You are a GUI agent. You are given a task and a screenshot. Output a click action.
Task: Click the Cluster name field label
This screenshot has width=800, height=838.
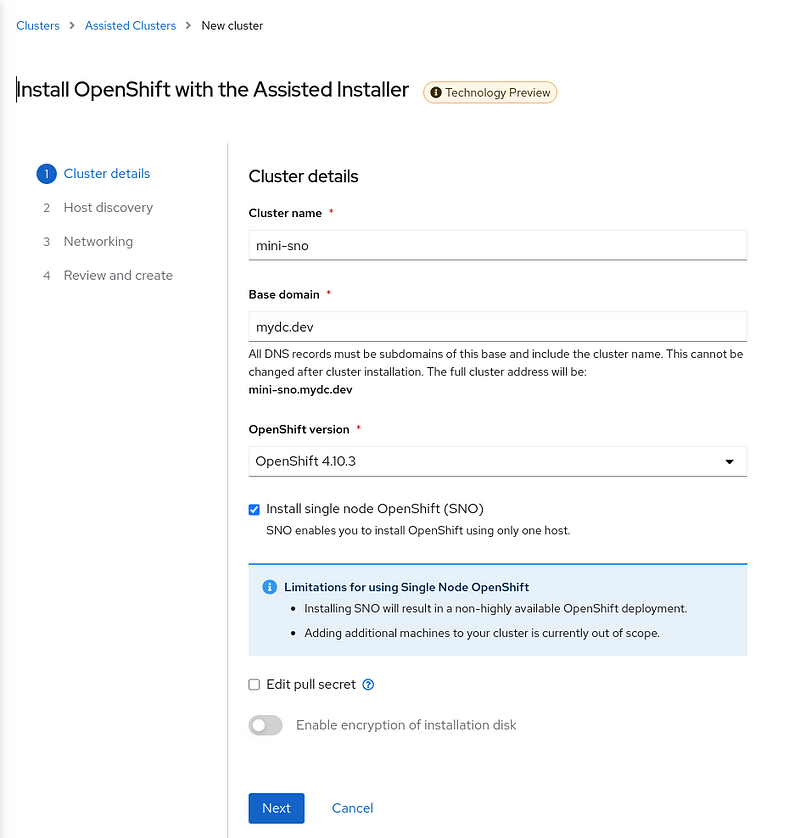point(285,213)
